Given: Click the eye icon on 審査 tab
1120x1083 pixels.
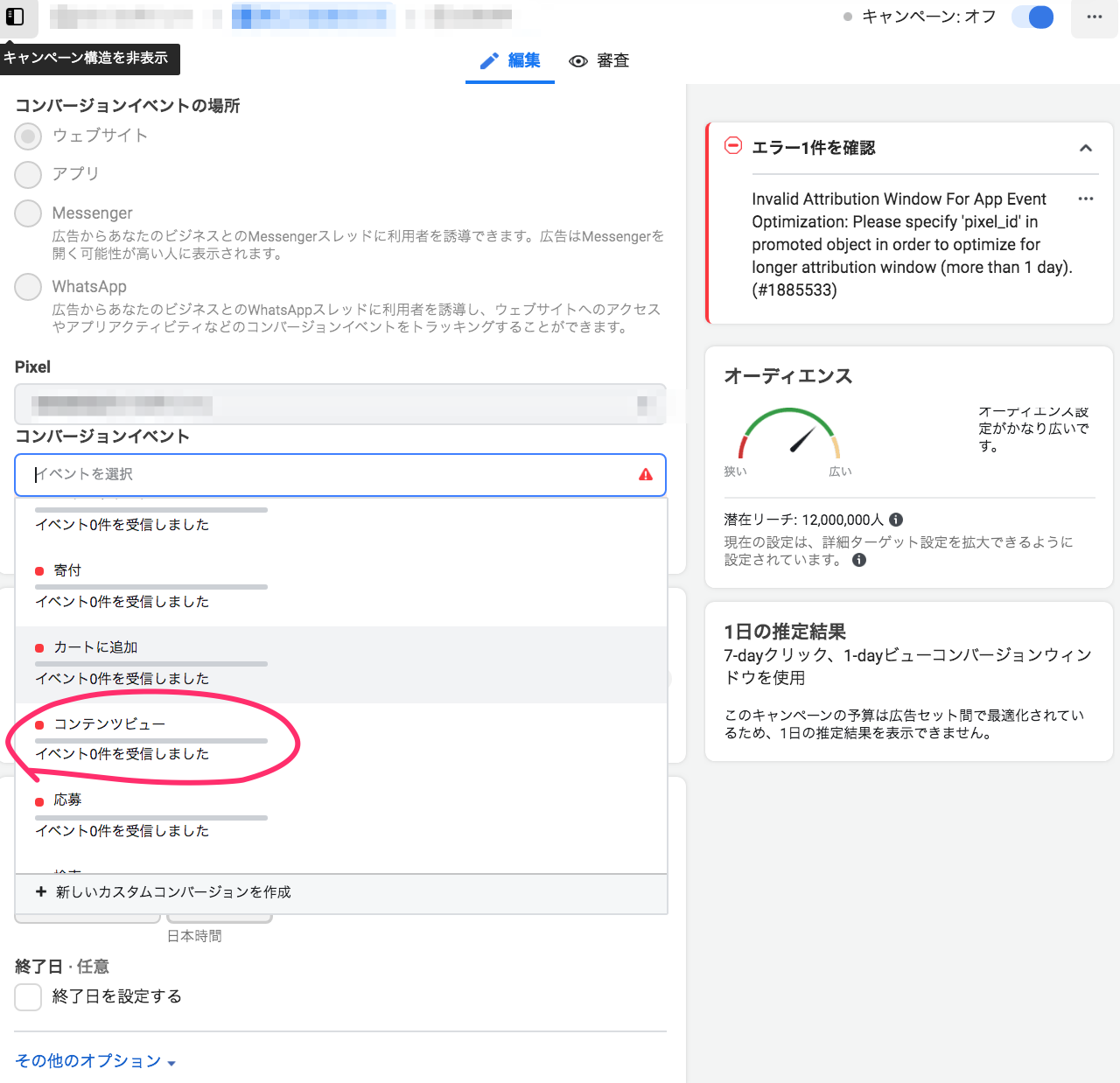Looking at the screenshot, I should 577,61.
